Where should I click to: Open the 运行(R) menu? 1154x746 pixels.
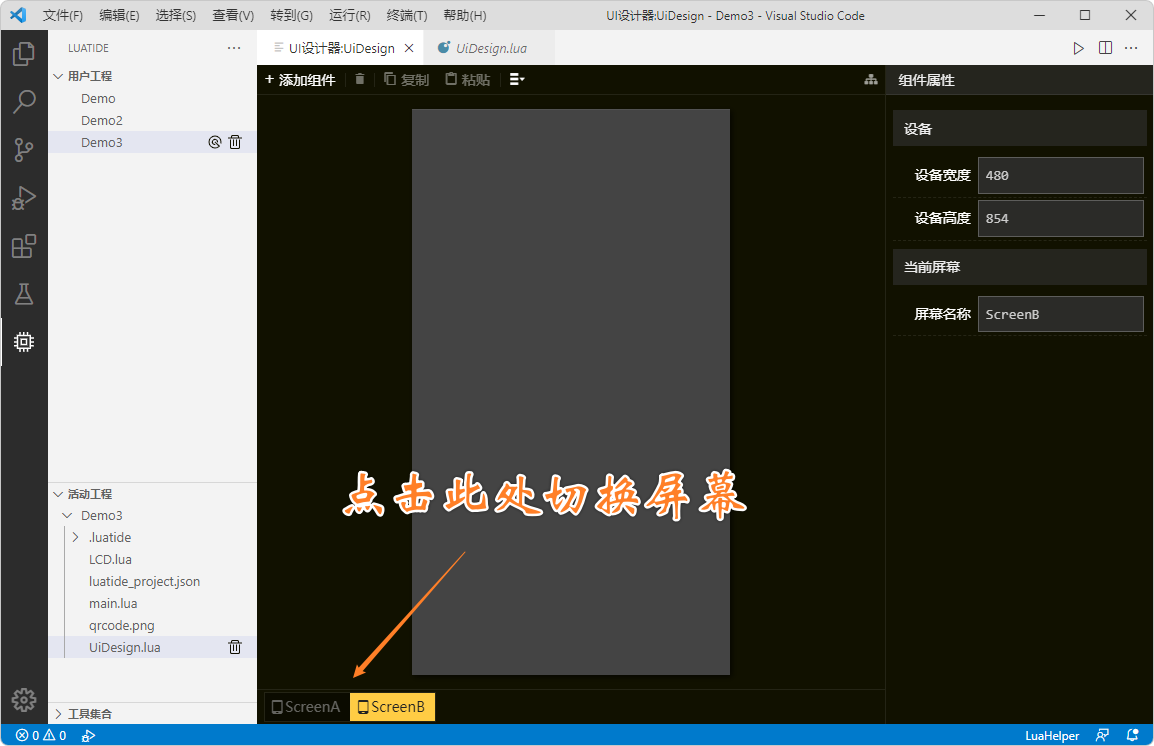(x=350, y=15)
